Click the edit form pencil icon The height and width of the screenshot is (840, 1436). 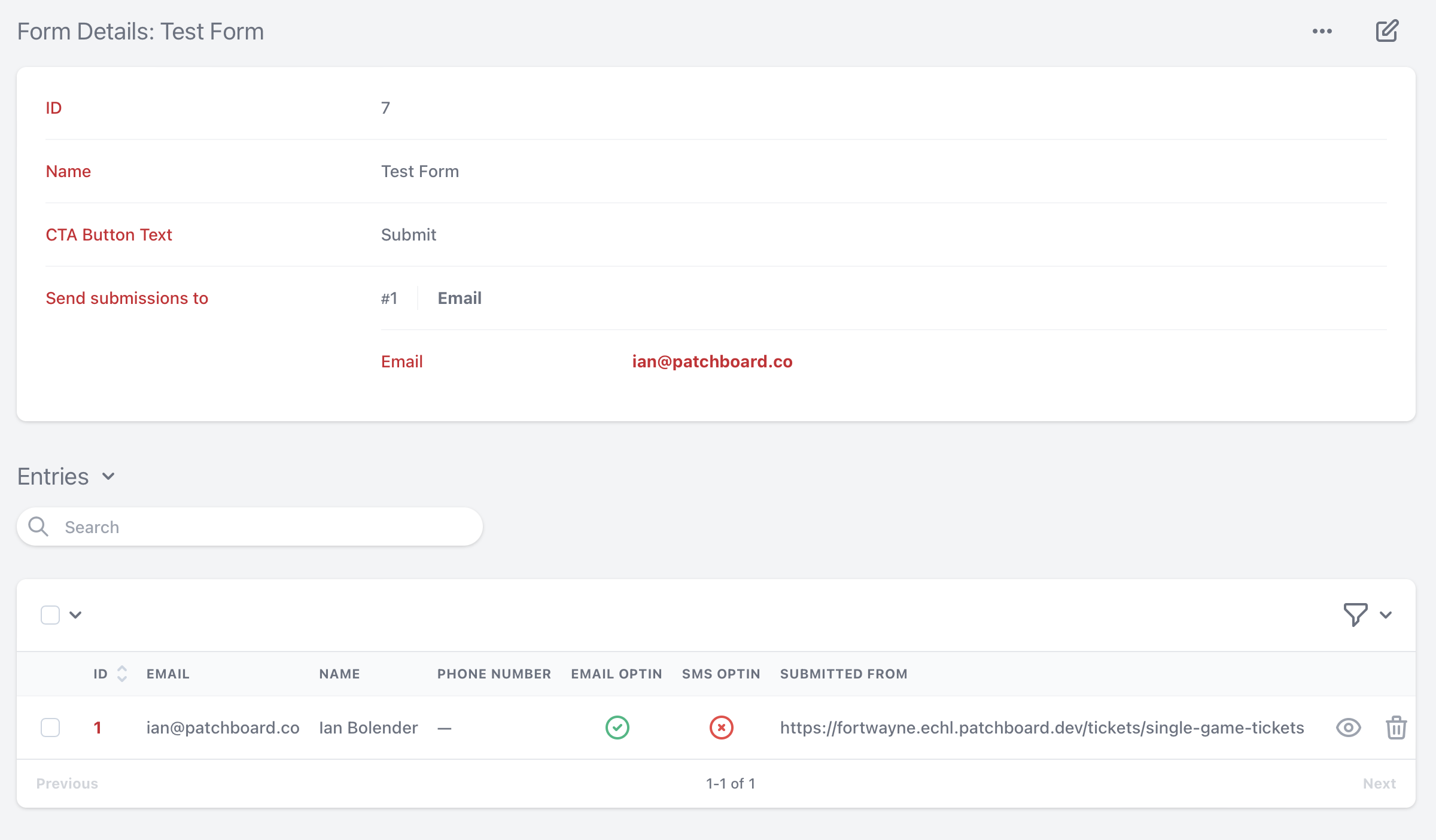coord(1387,31)
